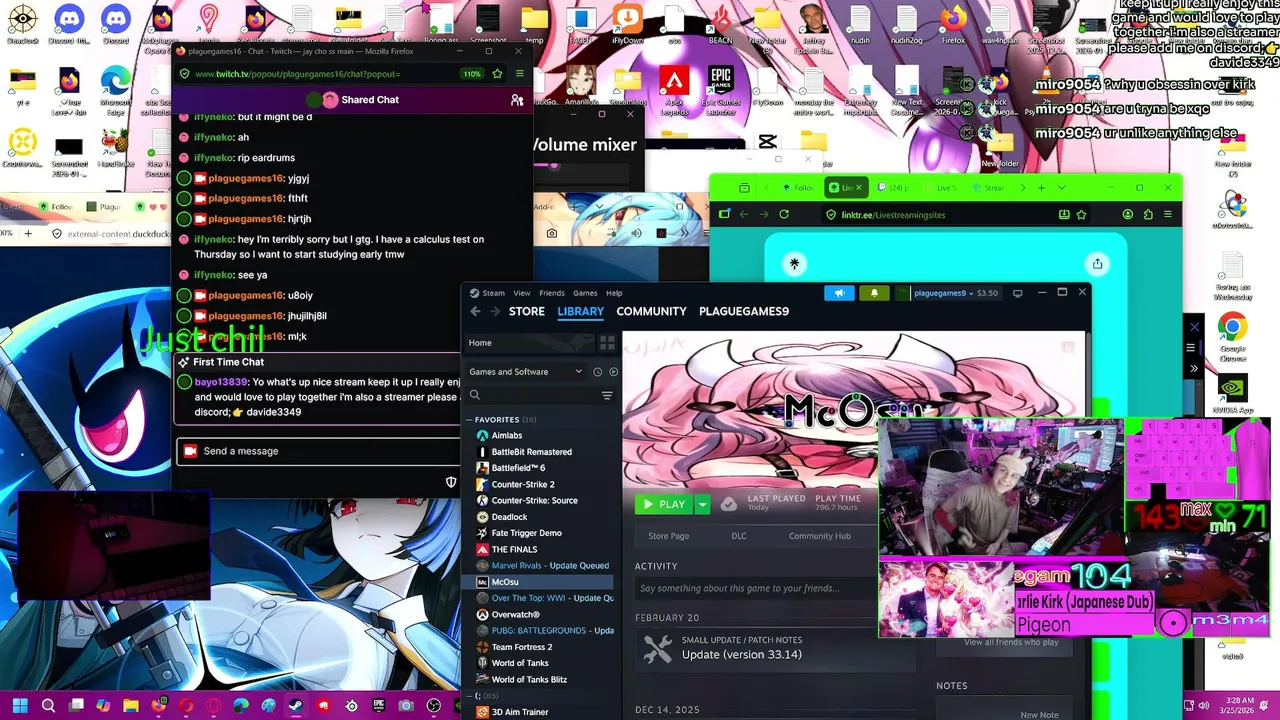
Task: Open the Steam menu in Steam's menu bar
Action: click(494, 293)
